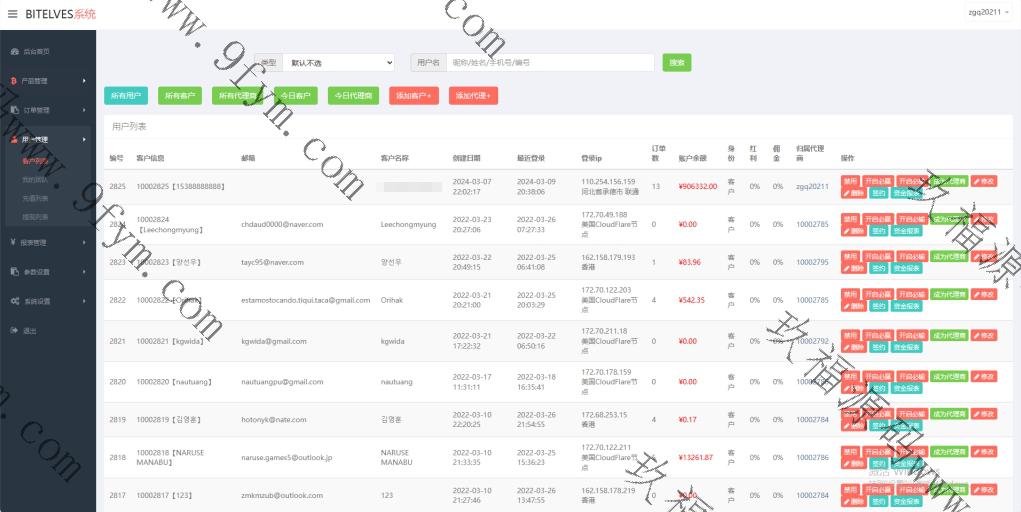Viewport: 1021px width, 512px height.
Task: Click the bitcoin icon beside 产品管理
Action: (14, 80)
